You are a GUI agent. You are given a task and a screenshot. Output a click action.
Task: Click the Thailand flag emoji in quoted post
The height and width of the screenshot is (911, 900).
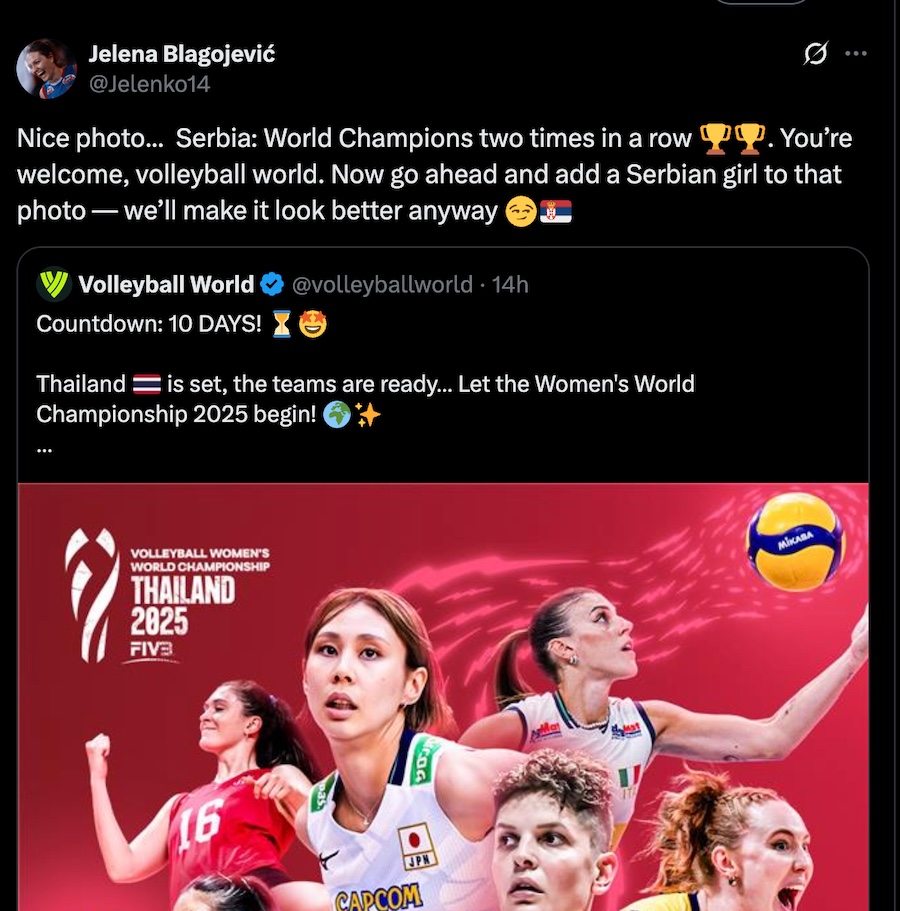[x=146, y=384]
